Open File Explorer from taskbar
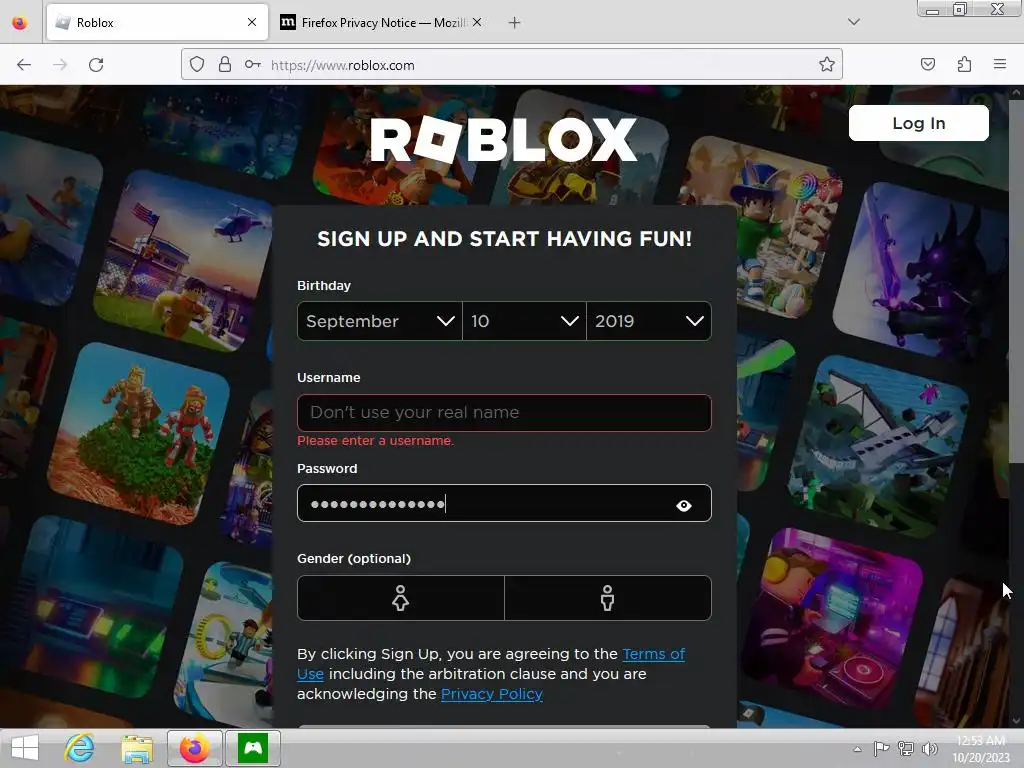 tap(137, 748)
